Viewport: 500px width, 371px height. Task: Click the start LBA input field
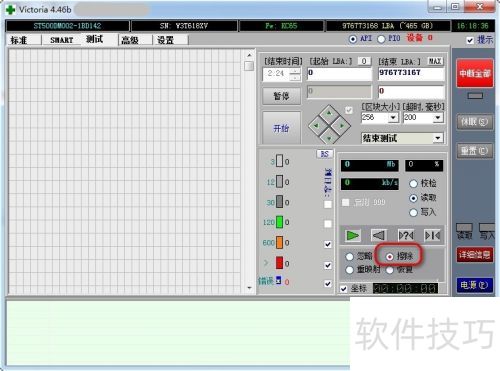point(339,74)
